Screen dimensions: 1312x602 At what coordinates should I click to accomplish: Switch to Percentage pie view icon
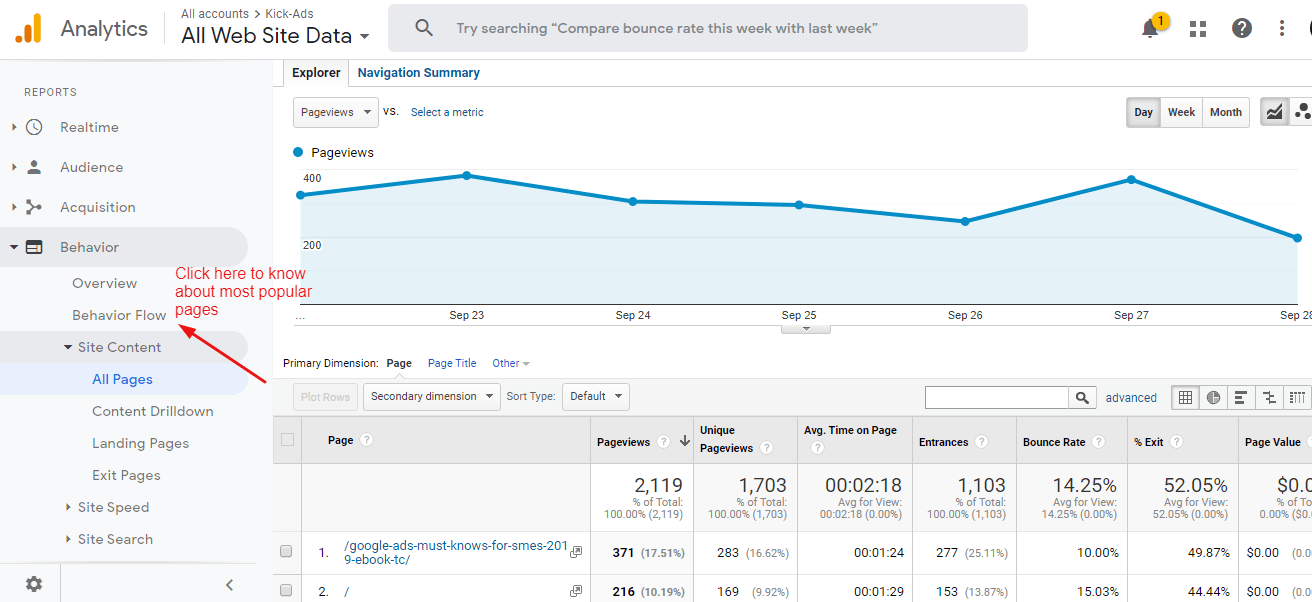pos(1213,397)
